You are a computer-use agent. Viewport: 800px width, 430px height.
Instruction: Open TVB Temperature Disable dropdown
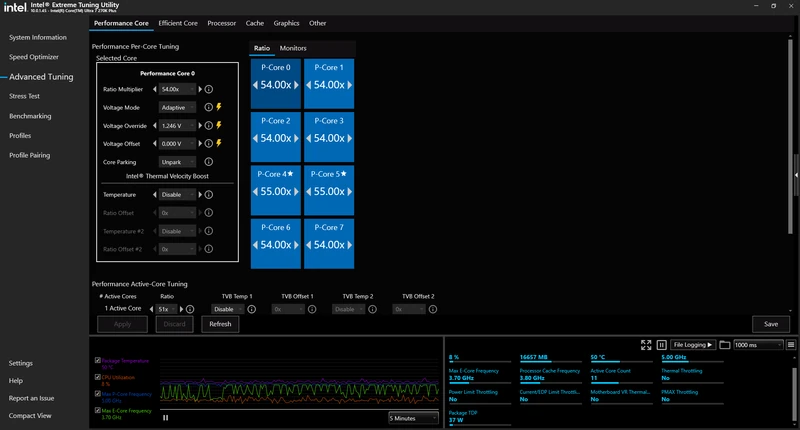177,195
